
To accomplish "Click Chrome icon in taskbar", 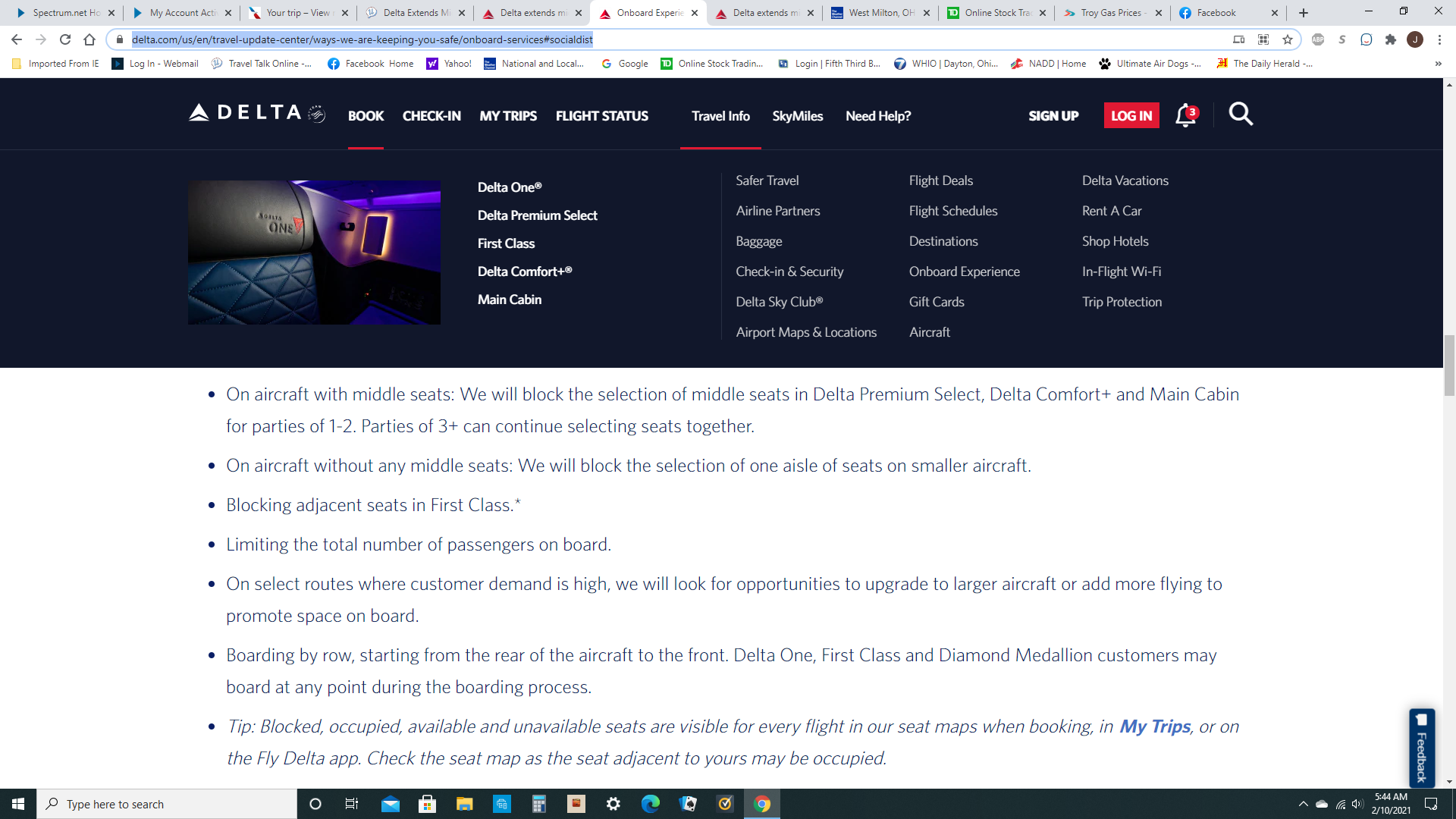I will tap(762, 804).
